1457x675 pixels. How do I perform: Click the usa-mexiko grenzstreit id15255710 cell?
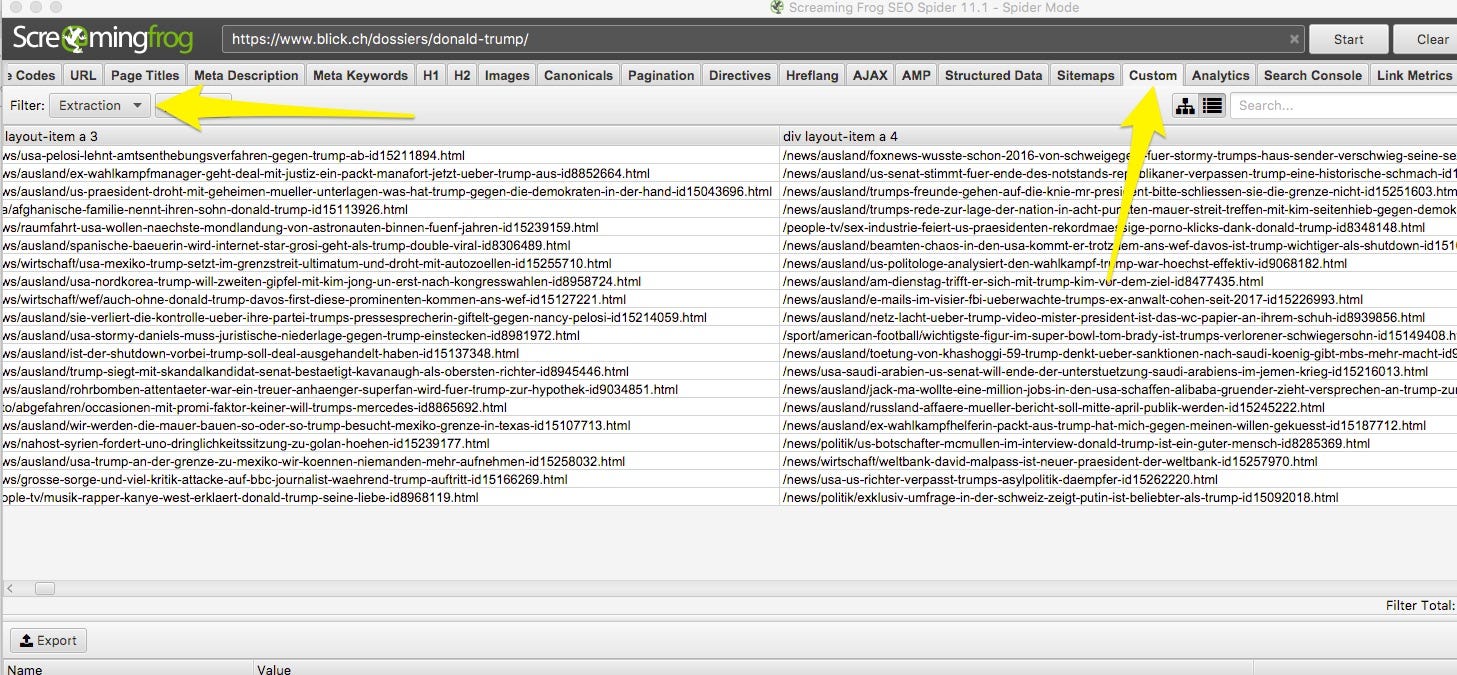(391, 263)
